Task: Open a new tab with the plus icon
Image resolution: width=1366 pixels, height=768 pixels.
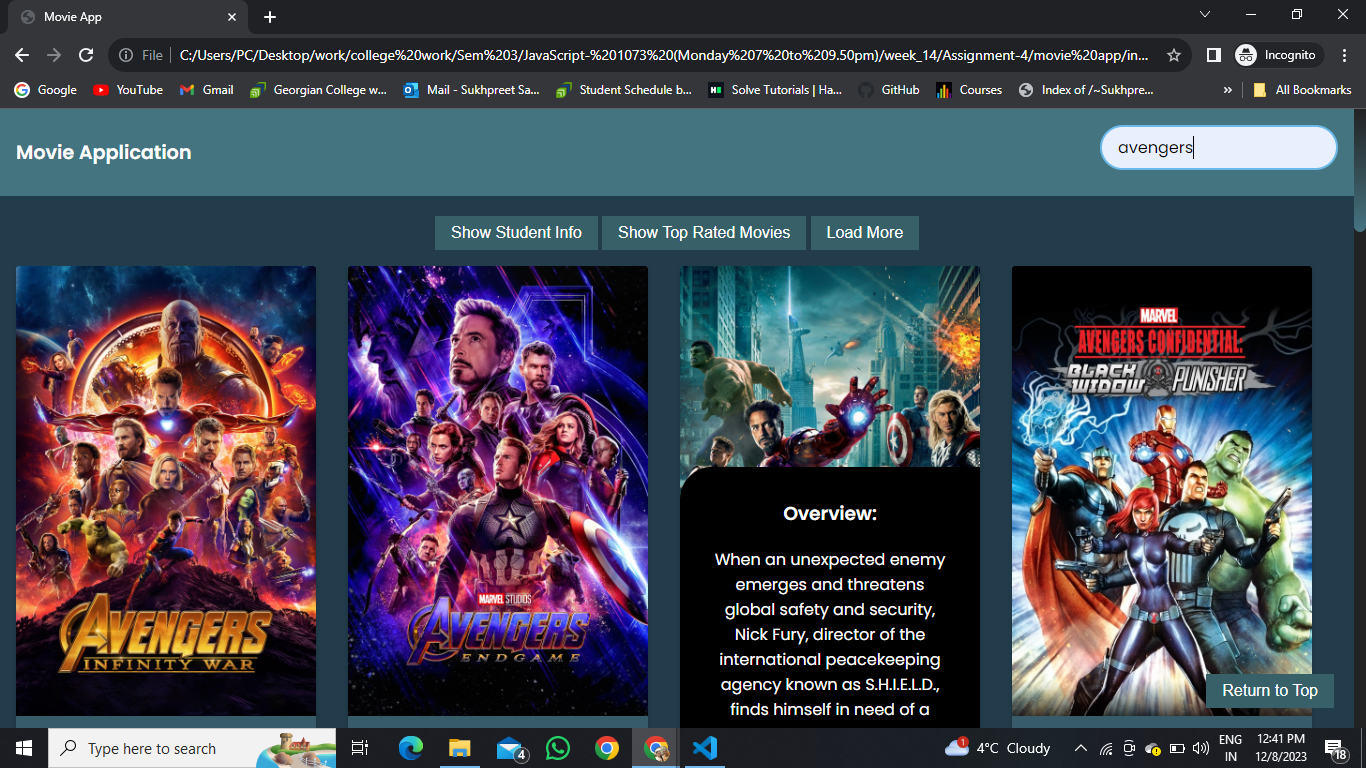Action: [270, 17]
